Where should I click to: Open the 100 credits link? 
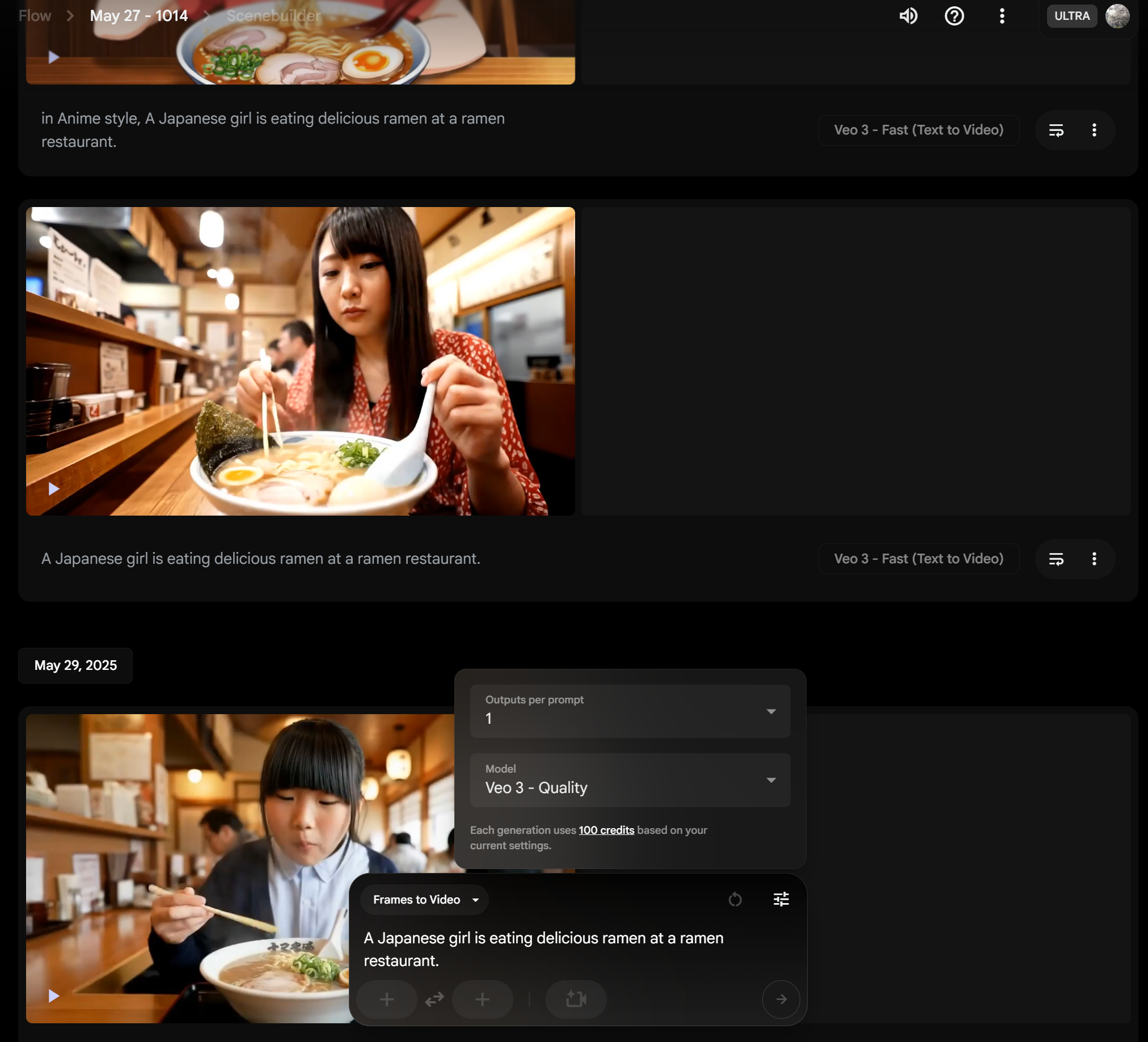click(606, 830)
